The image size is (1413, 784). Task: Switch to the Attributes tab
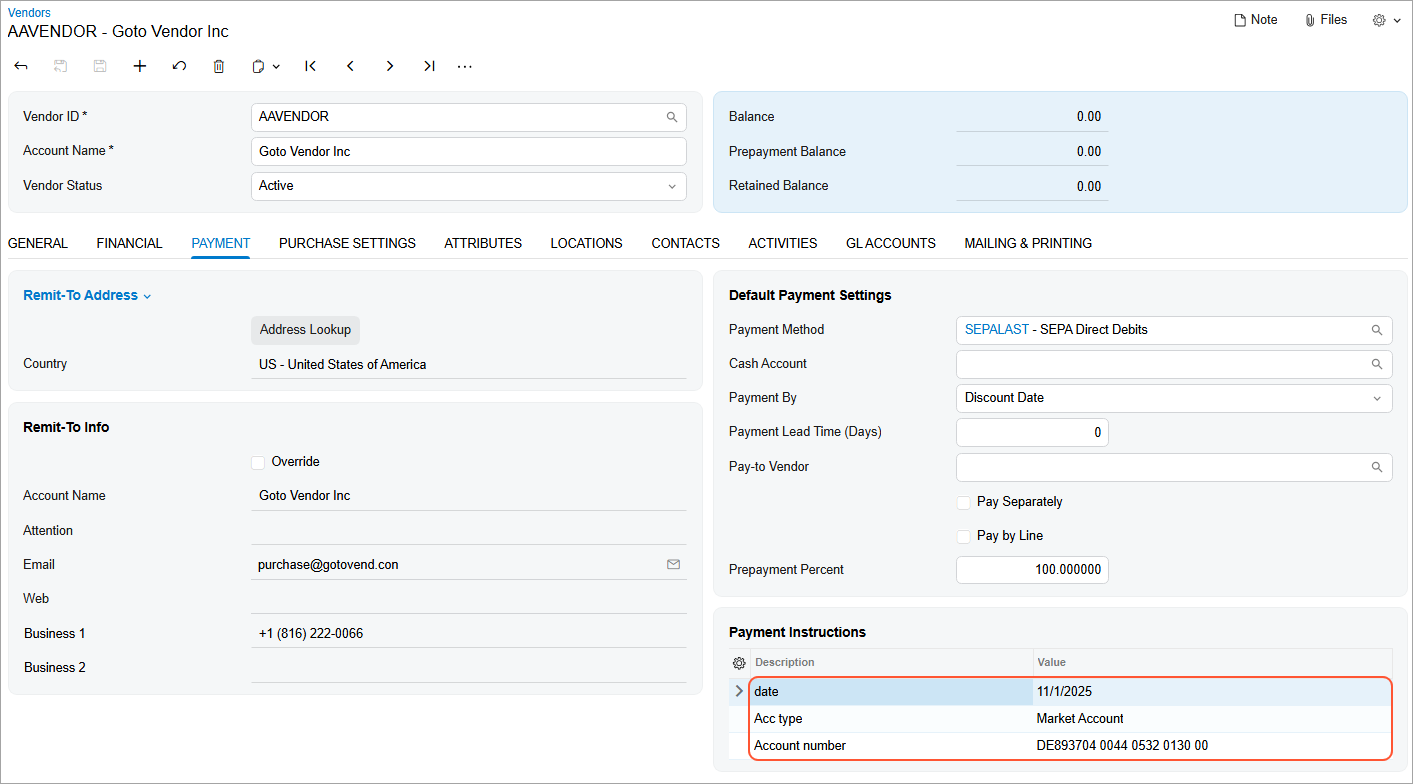tap(483, 243)
